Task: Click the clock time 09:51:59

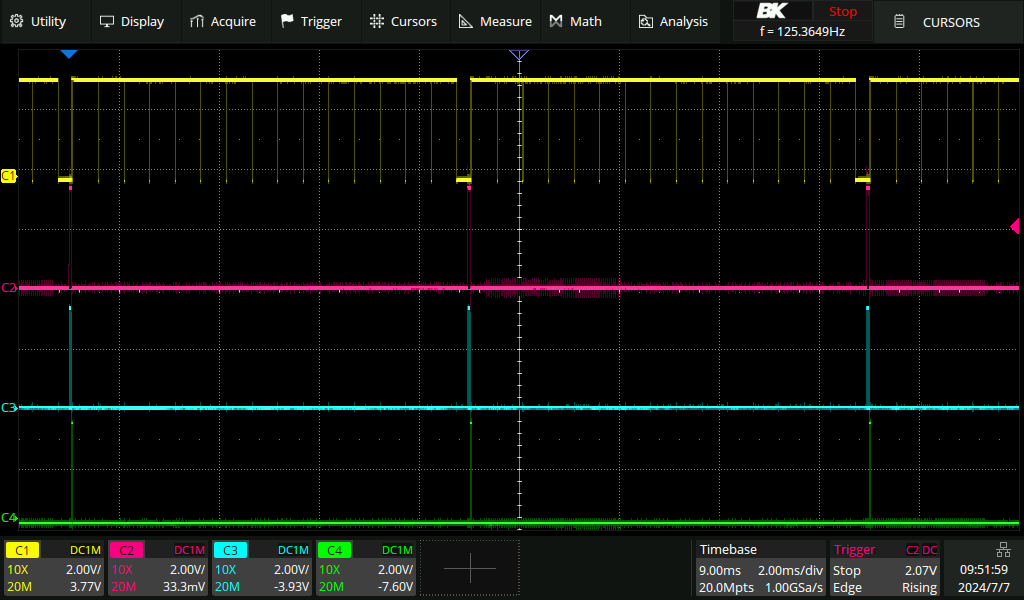Action: click(984, 570)
